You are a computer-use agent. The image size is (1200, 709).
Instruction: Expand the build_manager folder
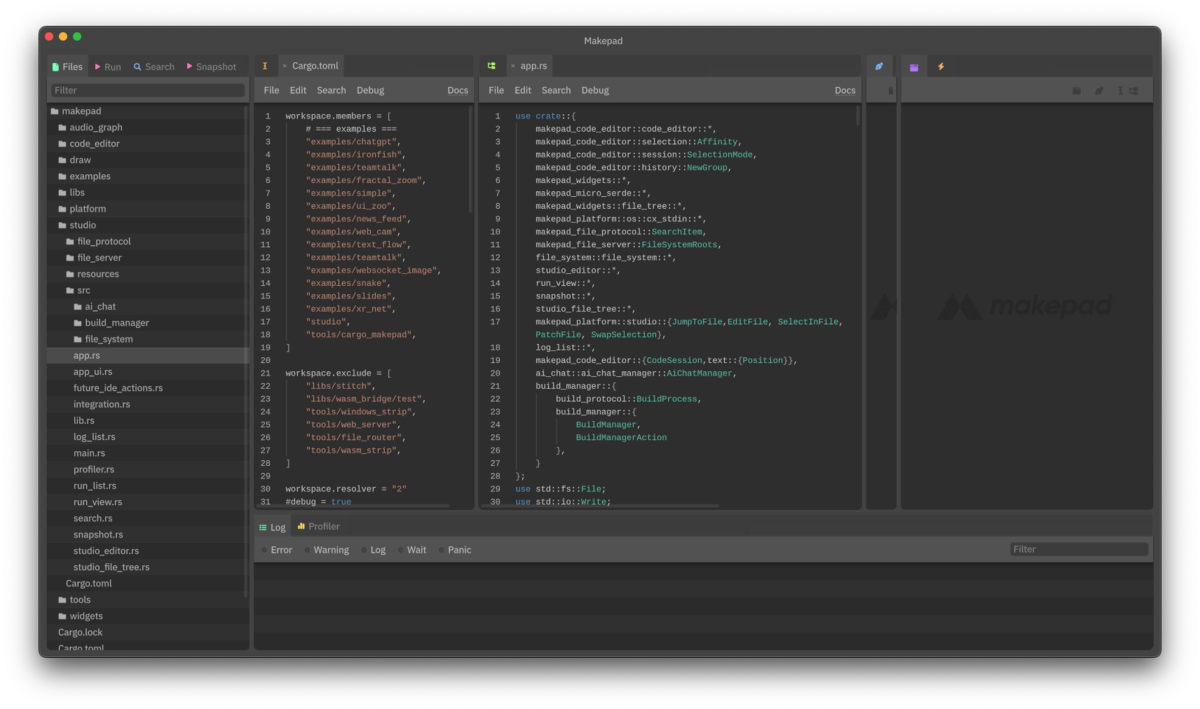148,323
